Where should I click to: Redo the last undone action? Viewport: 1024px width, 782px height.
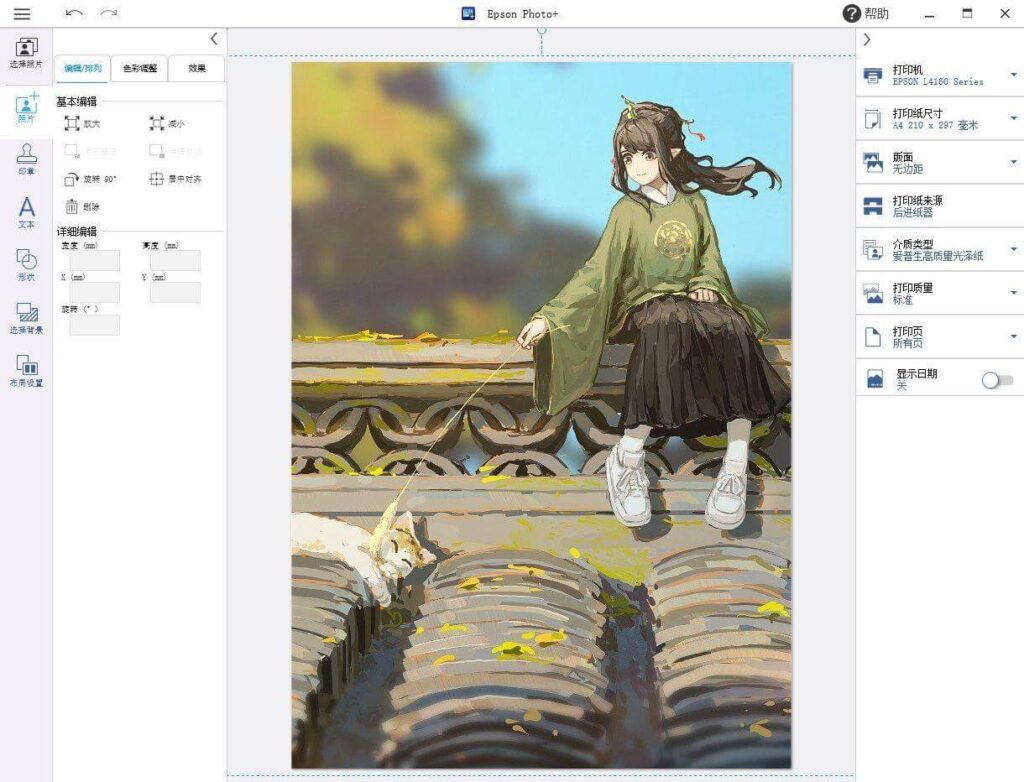(x=109, y=13)
